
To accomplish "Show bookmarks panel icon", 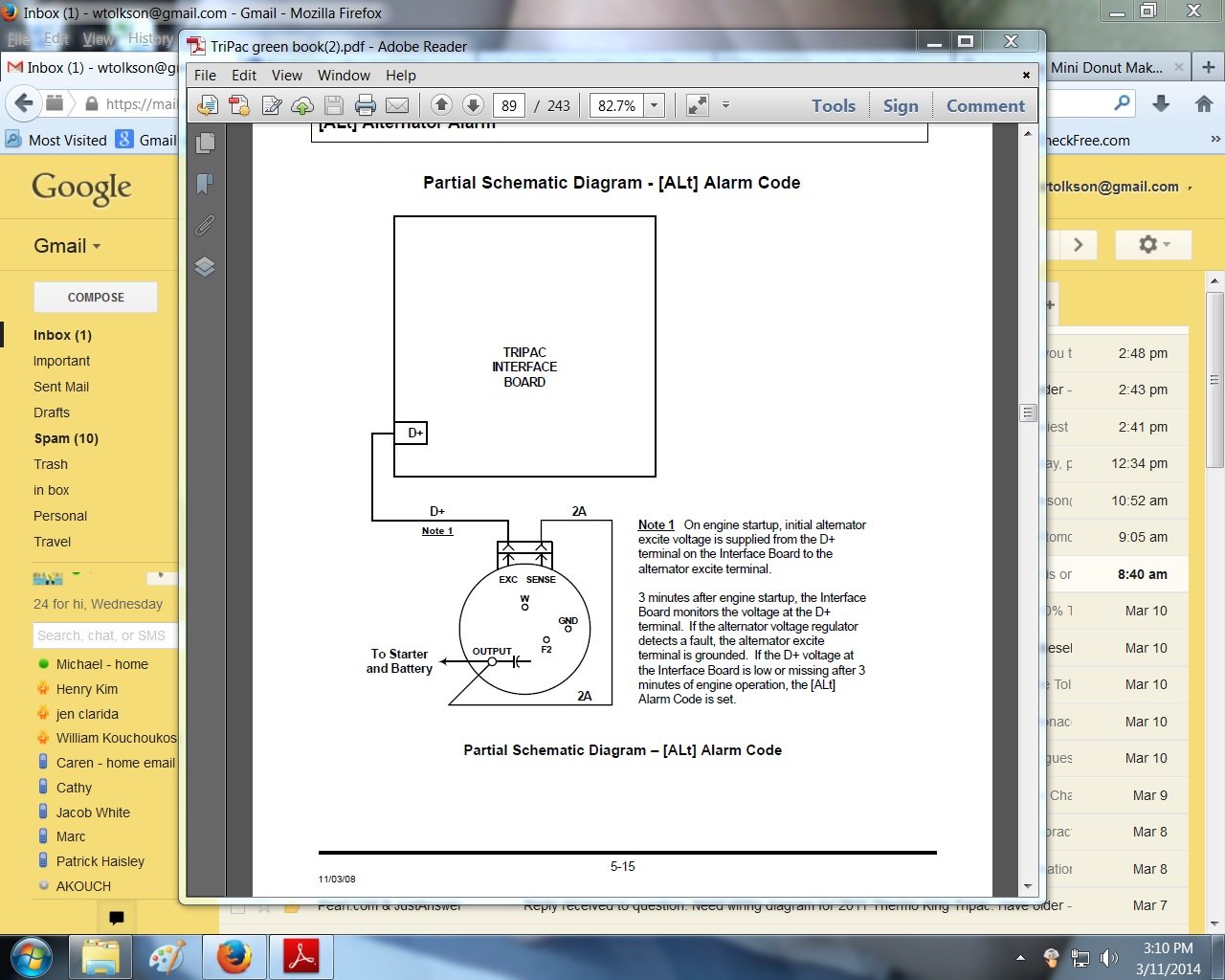I will pyautogui.click(x=205, y=184).
